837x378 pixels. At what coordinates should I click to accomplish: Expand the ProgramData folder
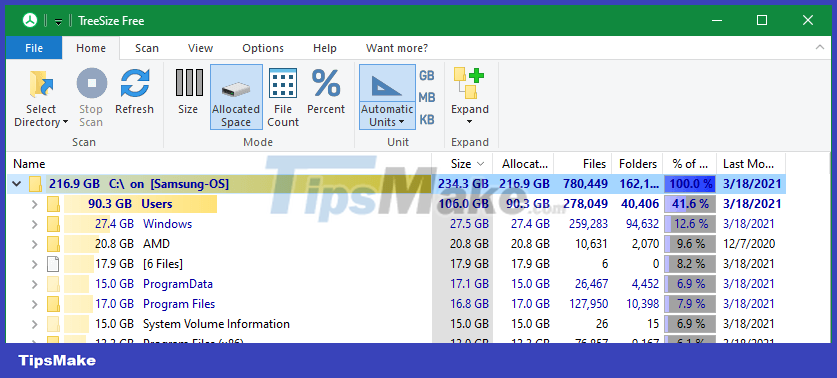tap(35, 284)
